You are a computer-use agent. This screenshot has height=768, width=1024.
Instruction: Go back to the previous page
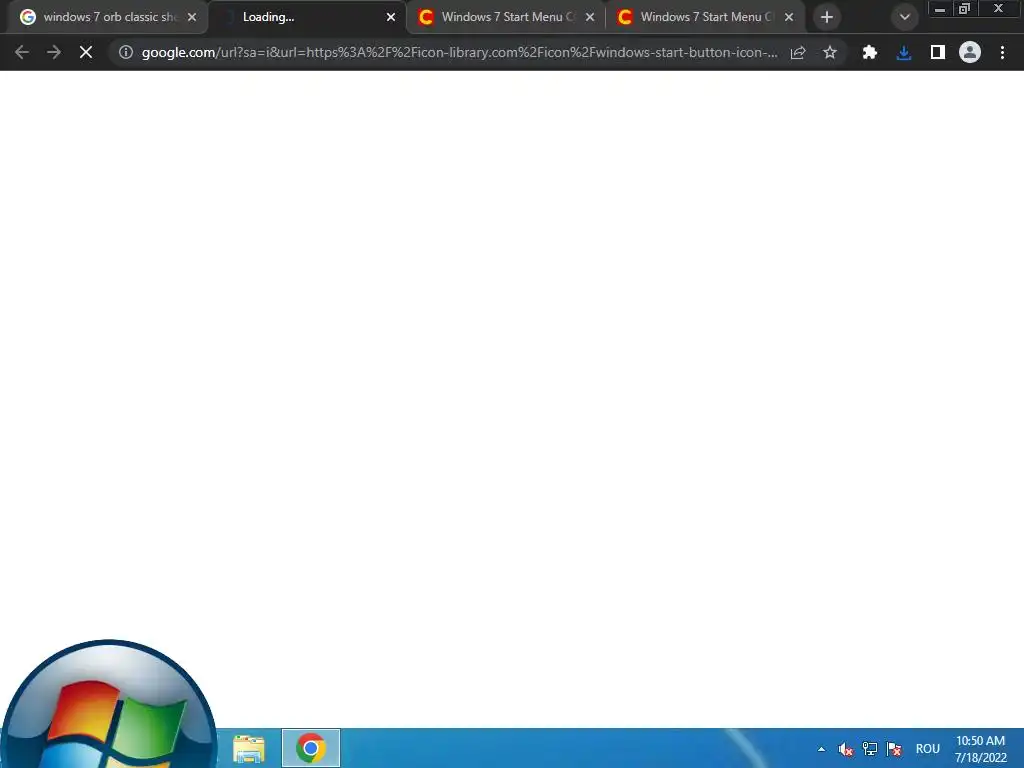(22, 52)
